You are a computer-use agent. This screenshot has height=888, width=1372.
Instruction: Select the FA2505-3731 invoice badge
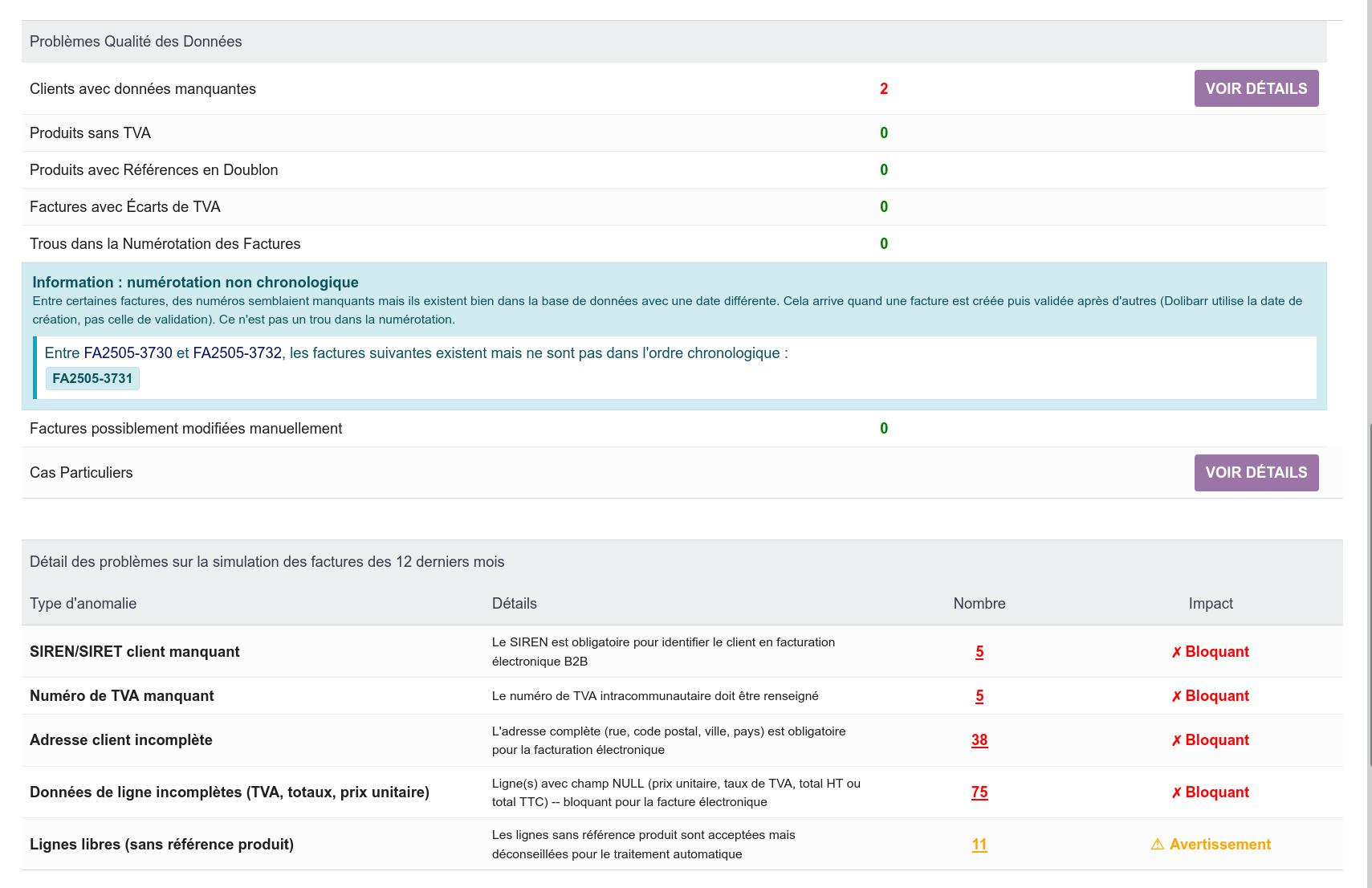(x=92, y=378)
